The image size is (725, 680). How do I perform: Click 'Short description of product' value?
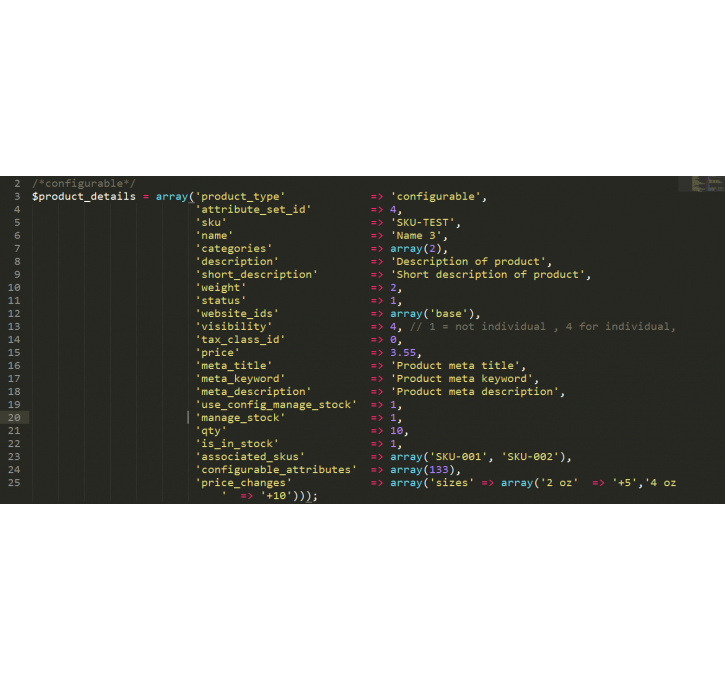coord(488,274)
